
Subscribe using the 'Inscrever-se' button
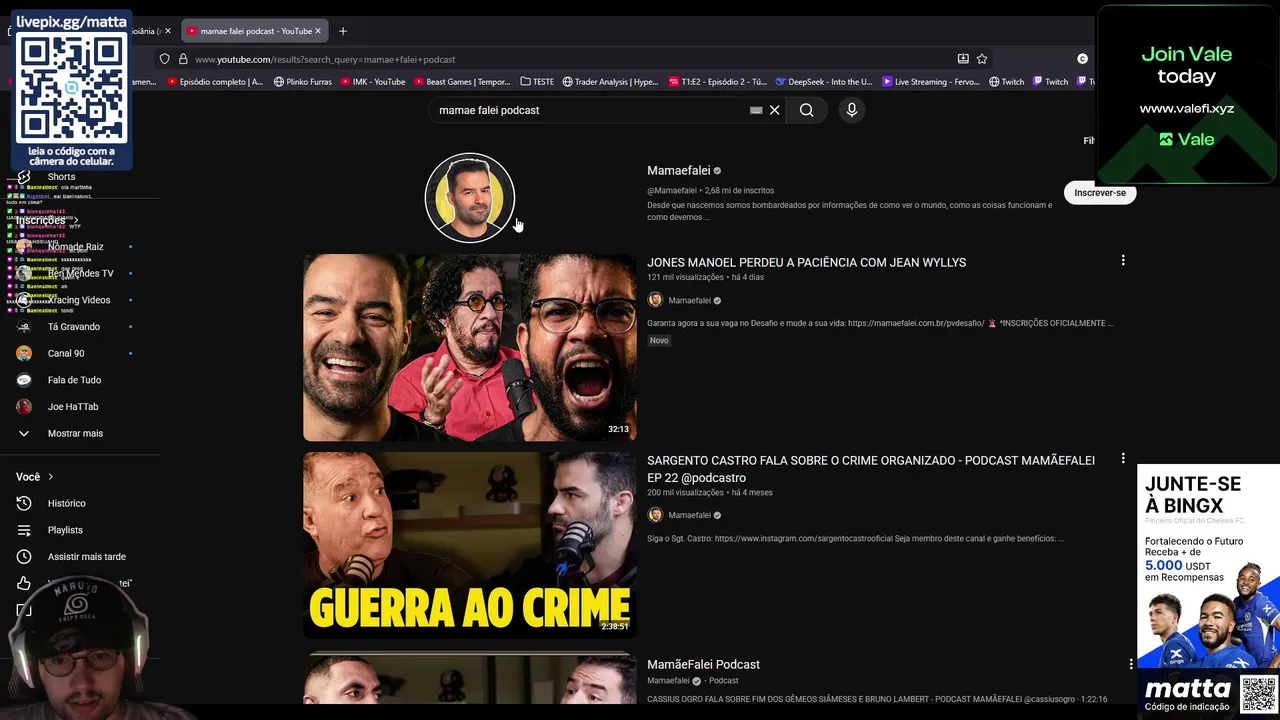coord(1100,193)
